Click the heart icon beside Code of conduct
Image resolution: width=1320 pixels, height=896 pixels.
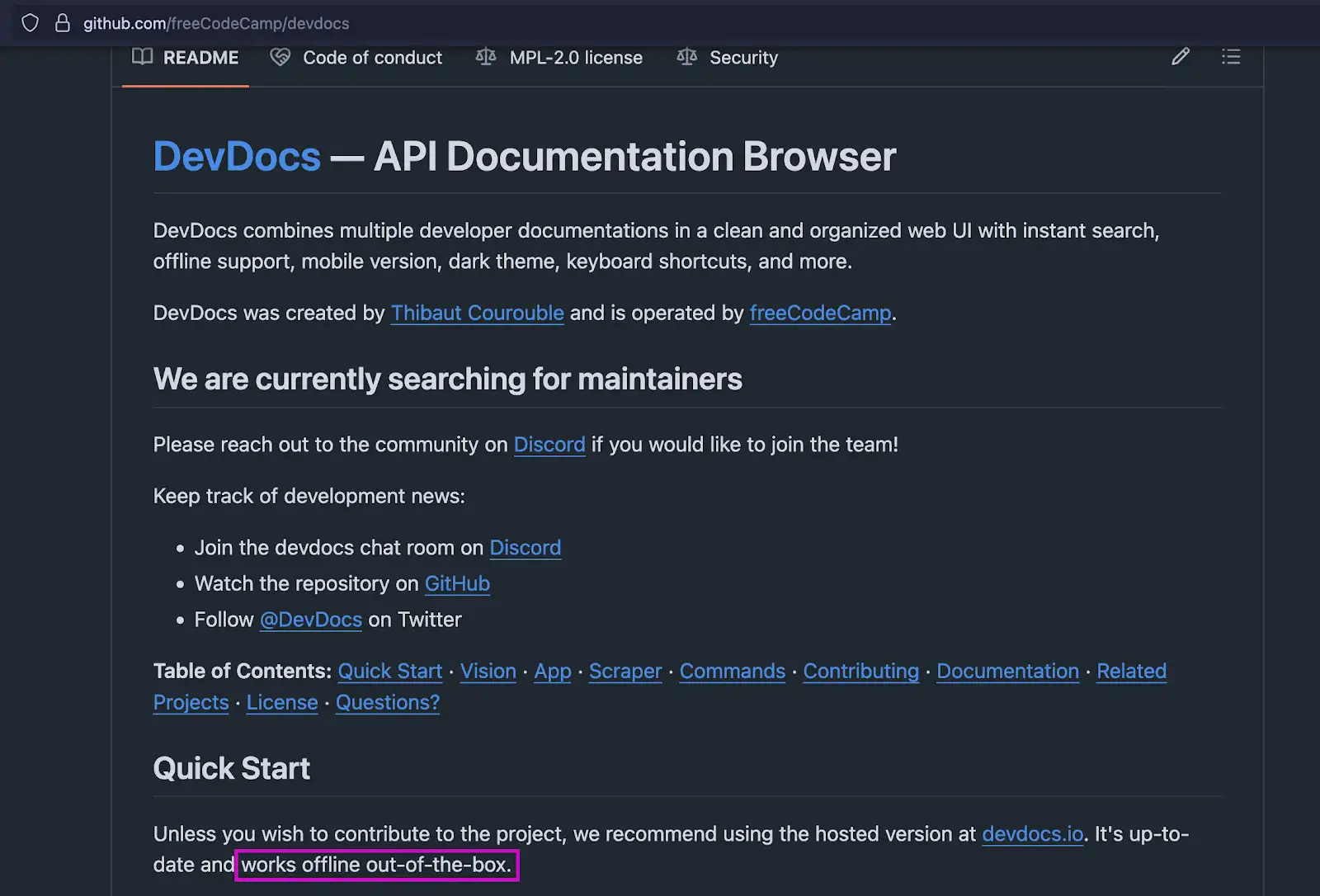click(x=280, y=57)
